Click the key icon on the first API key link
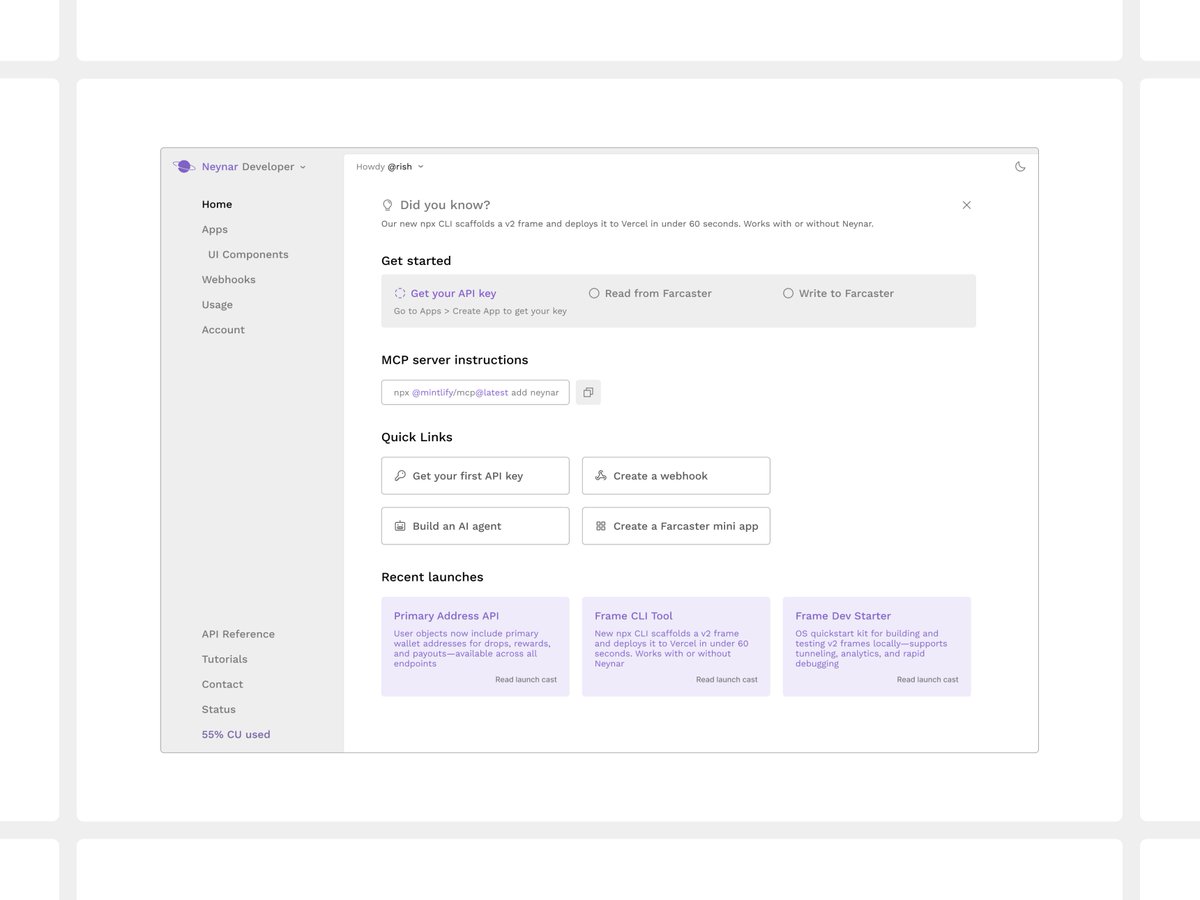The height and width of the screenshot is (900, 1200). (400, 476)
